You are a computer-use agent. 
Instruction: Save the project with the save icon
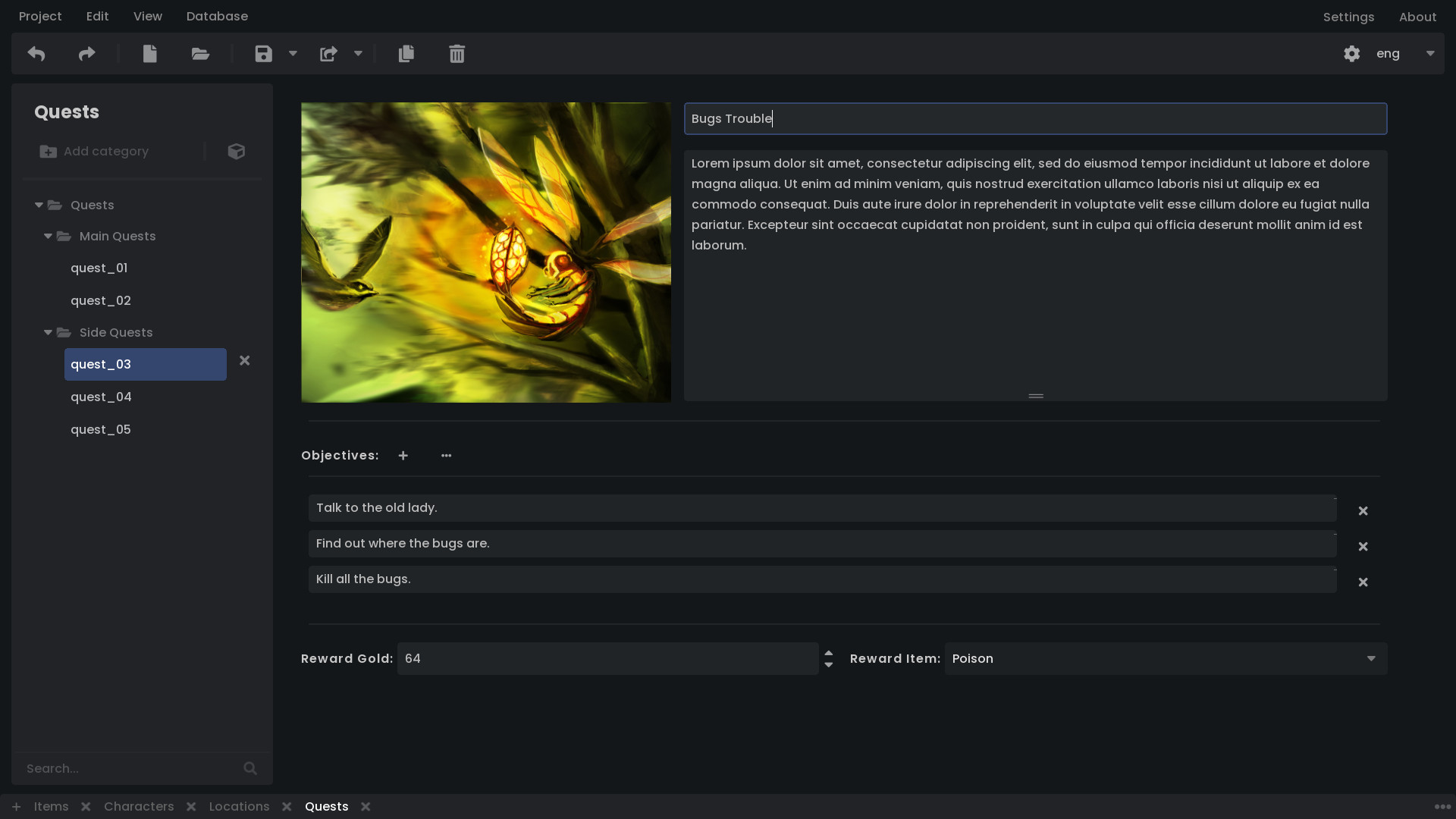tap(262, 53)
